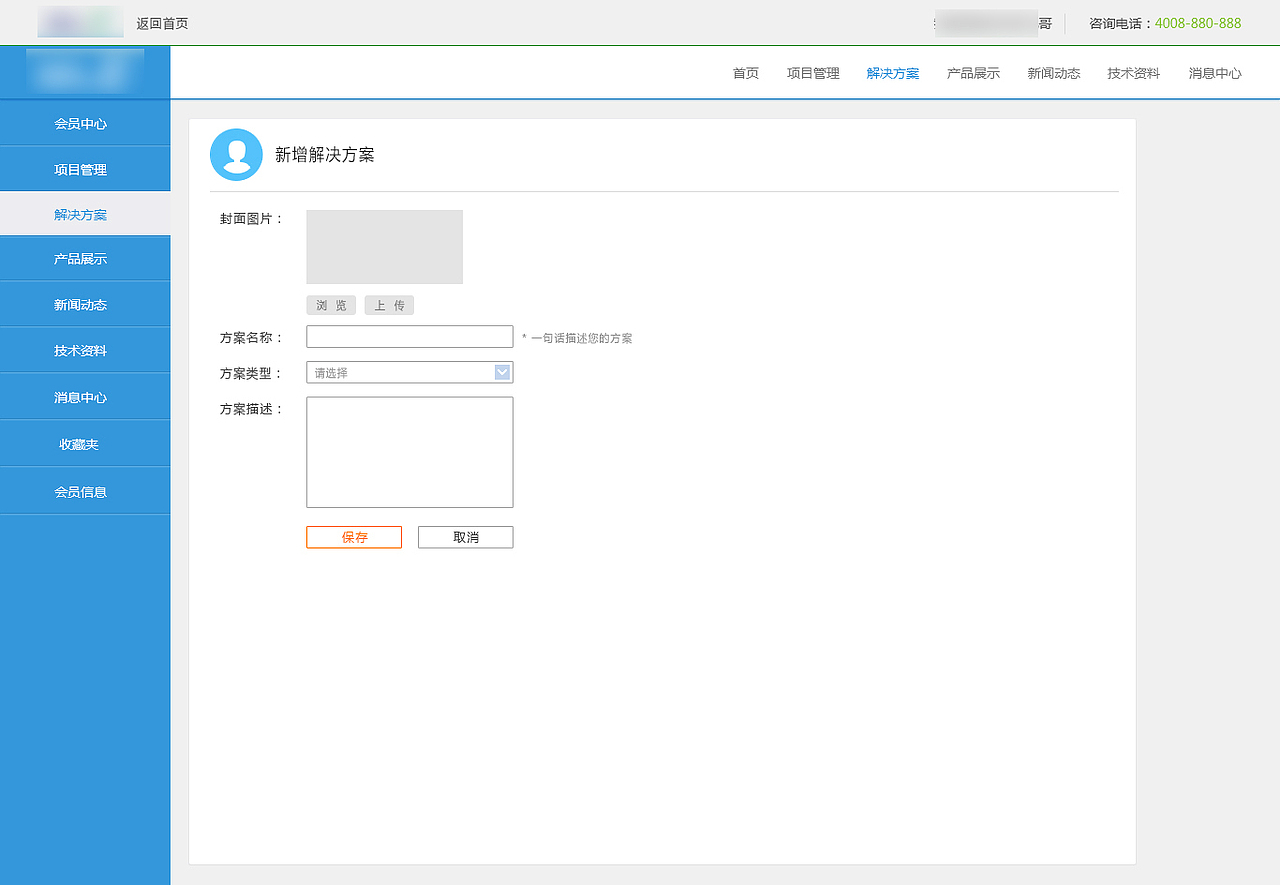Click inside the 方案名称 input field
Screen dimensions: 1280x885
pyautogui.click(x=409, y=336)
